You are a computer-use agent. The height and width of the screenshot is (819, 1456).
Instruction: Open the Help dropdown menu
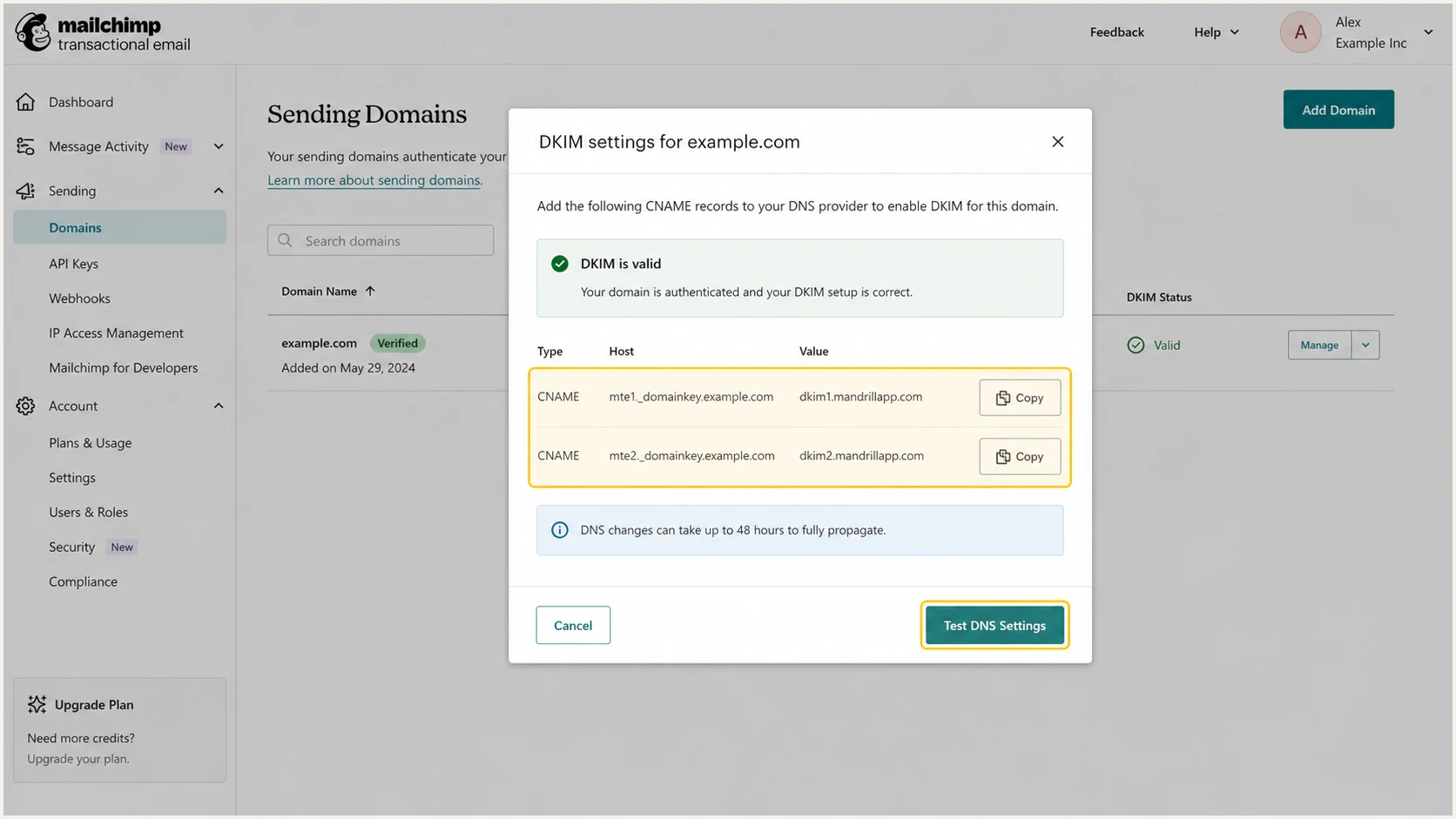(x=1217, y=32)
